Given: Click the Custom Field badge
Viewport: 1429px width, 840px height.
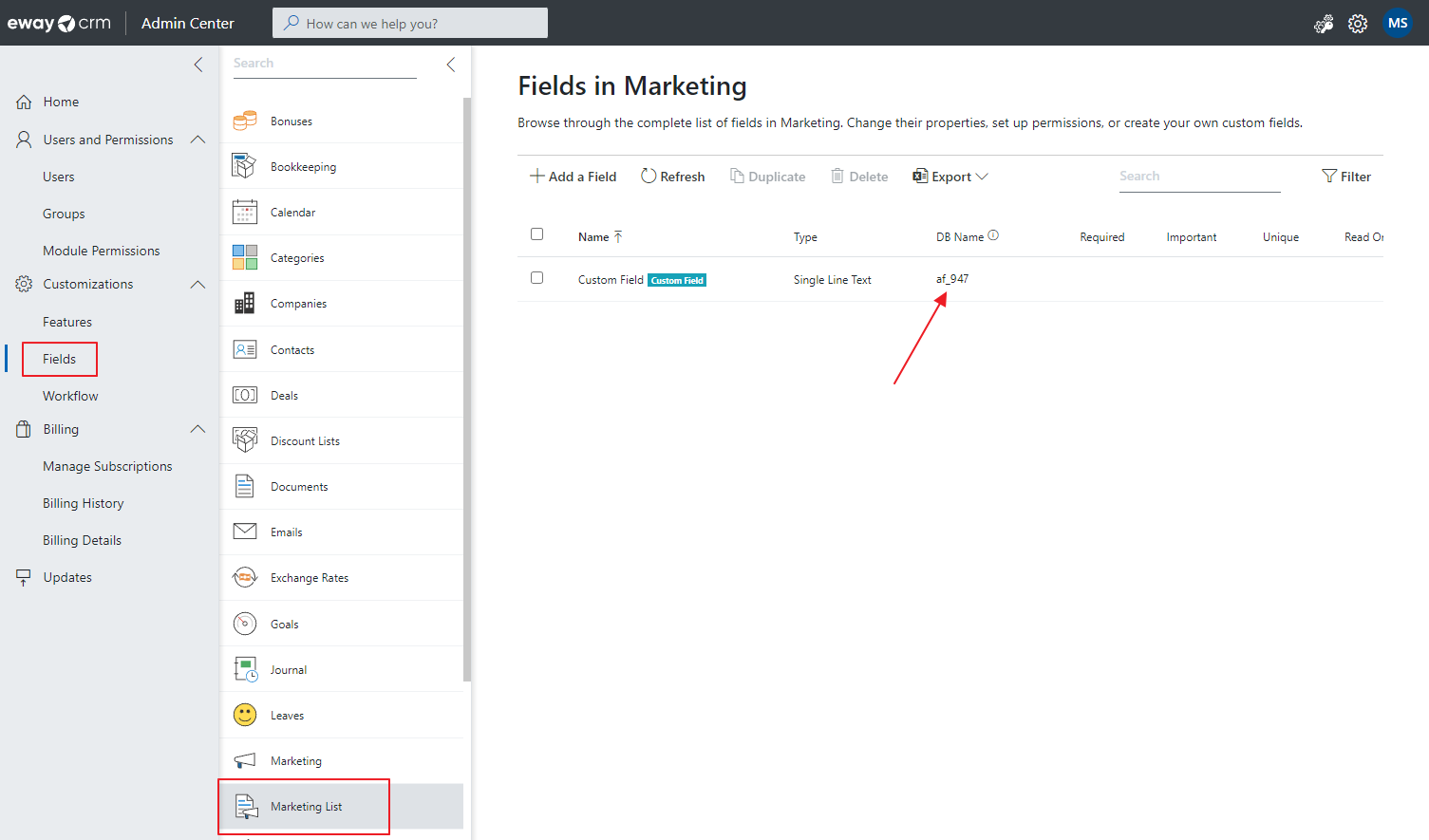Looking at the screenshot, I should 677,280.
